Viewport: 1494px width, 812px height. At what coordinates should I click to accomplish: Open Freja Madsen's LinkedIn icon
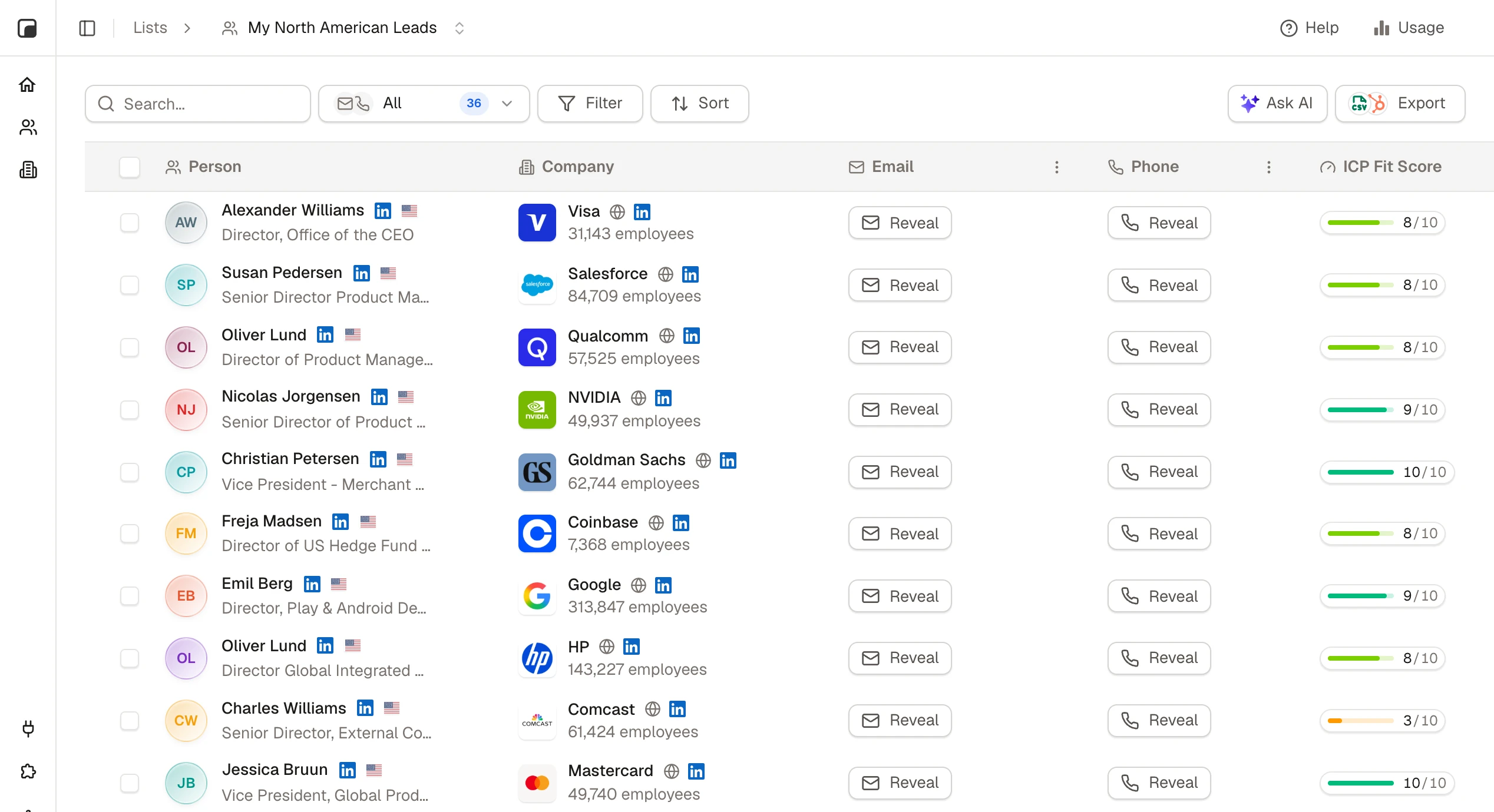pos(341,521)
